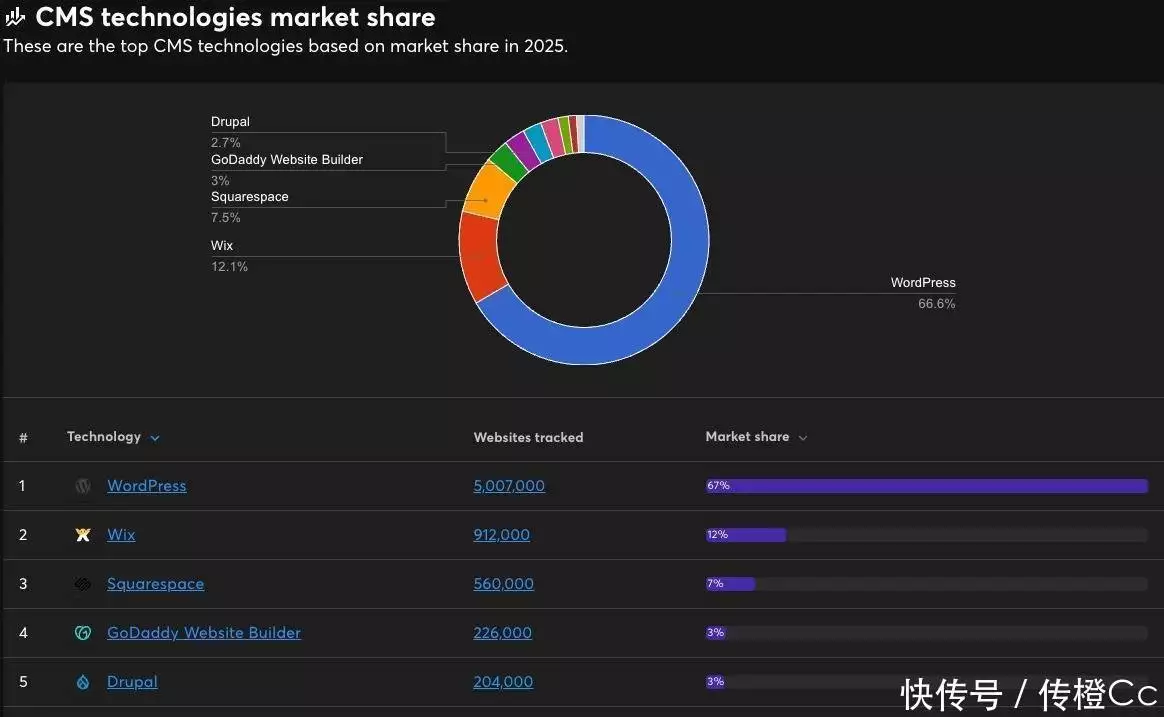Open the Squarespace technology link
This screenshot has width=1164, height=717.
coord(155,584)
